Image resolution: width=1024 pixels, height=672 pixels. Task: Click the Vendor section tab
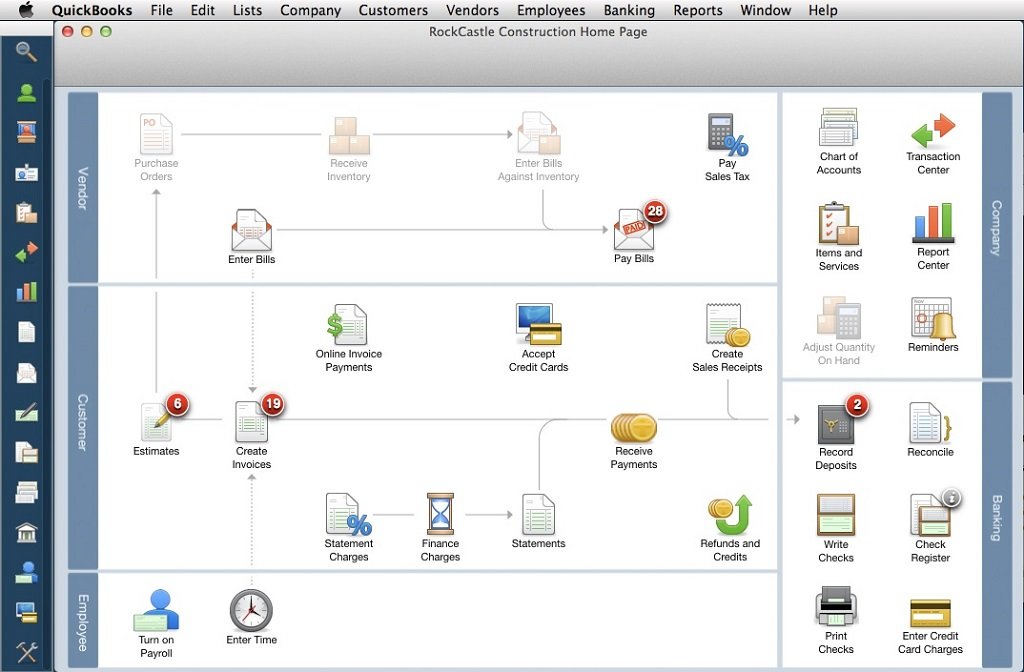tap(83, 188)
